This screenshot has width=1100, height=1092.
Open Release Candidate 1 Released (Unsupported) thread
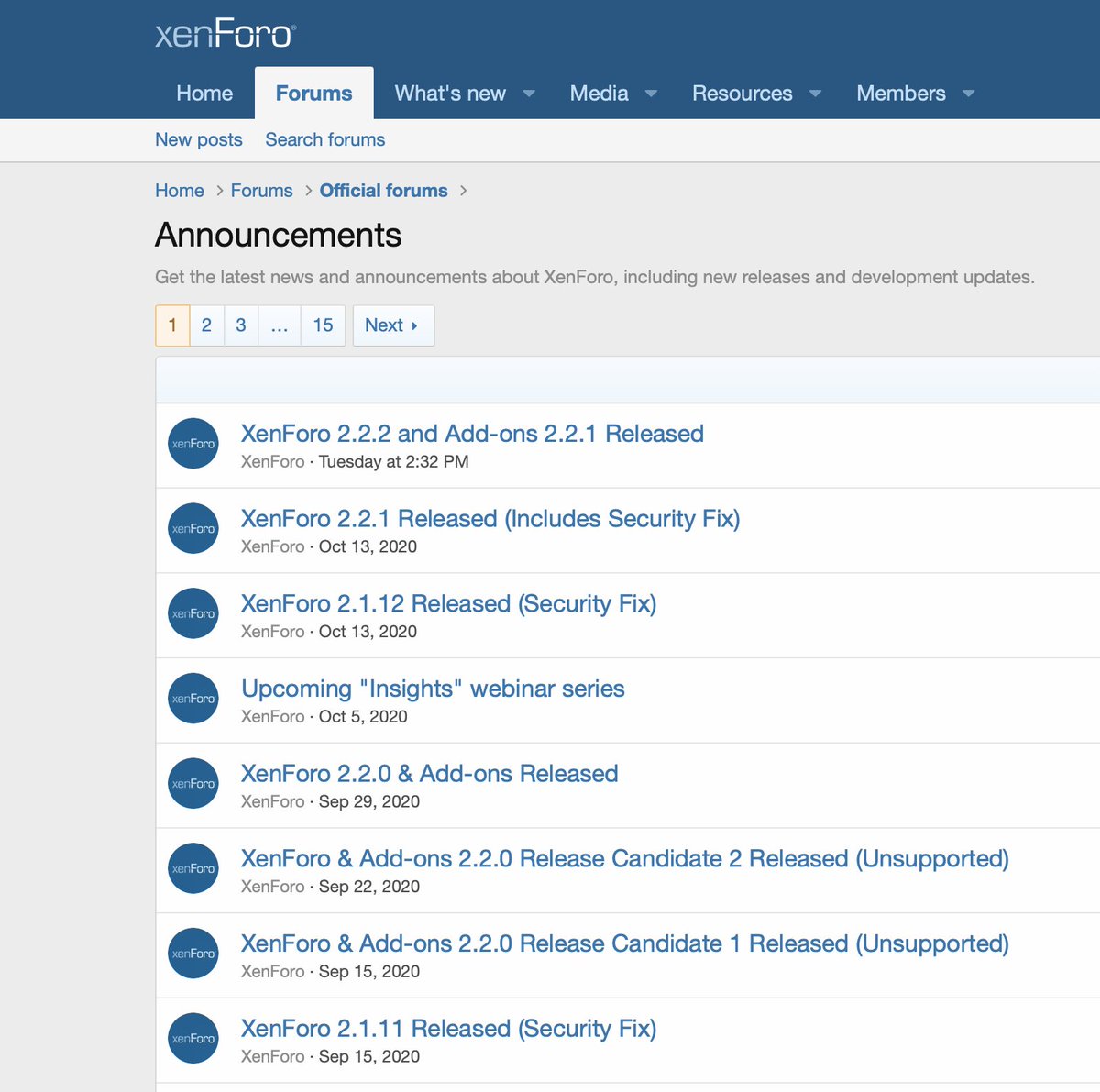(625, 943)
